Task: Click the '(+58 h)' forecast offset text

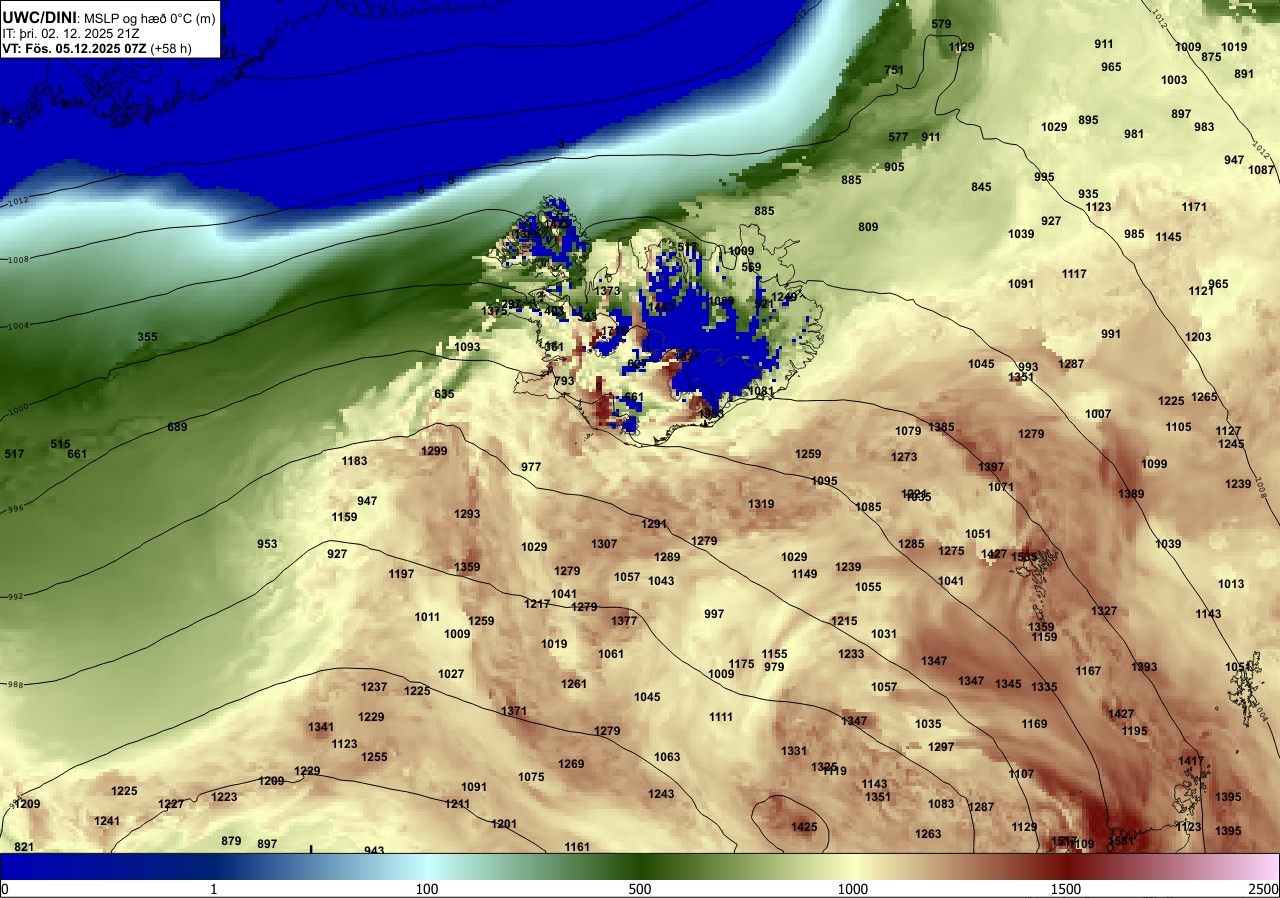Action: (x=173, y=47)
